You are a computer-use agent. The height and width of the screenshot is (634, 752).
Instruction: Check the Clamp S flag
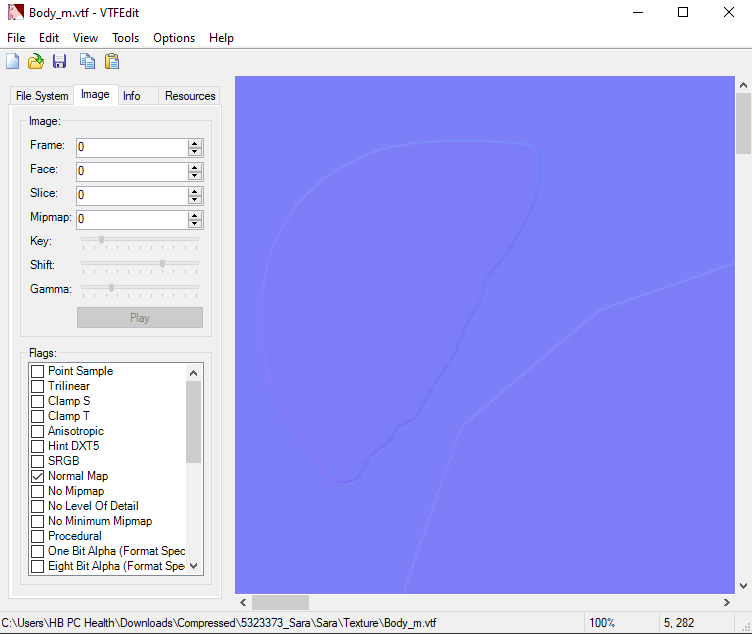coord(37,401)
